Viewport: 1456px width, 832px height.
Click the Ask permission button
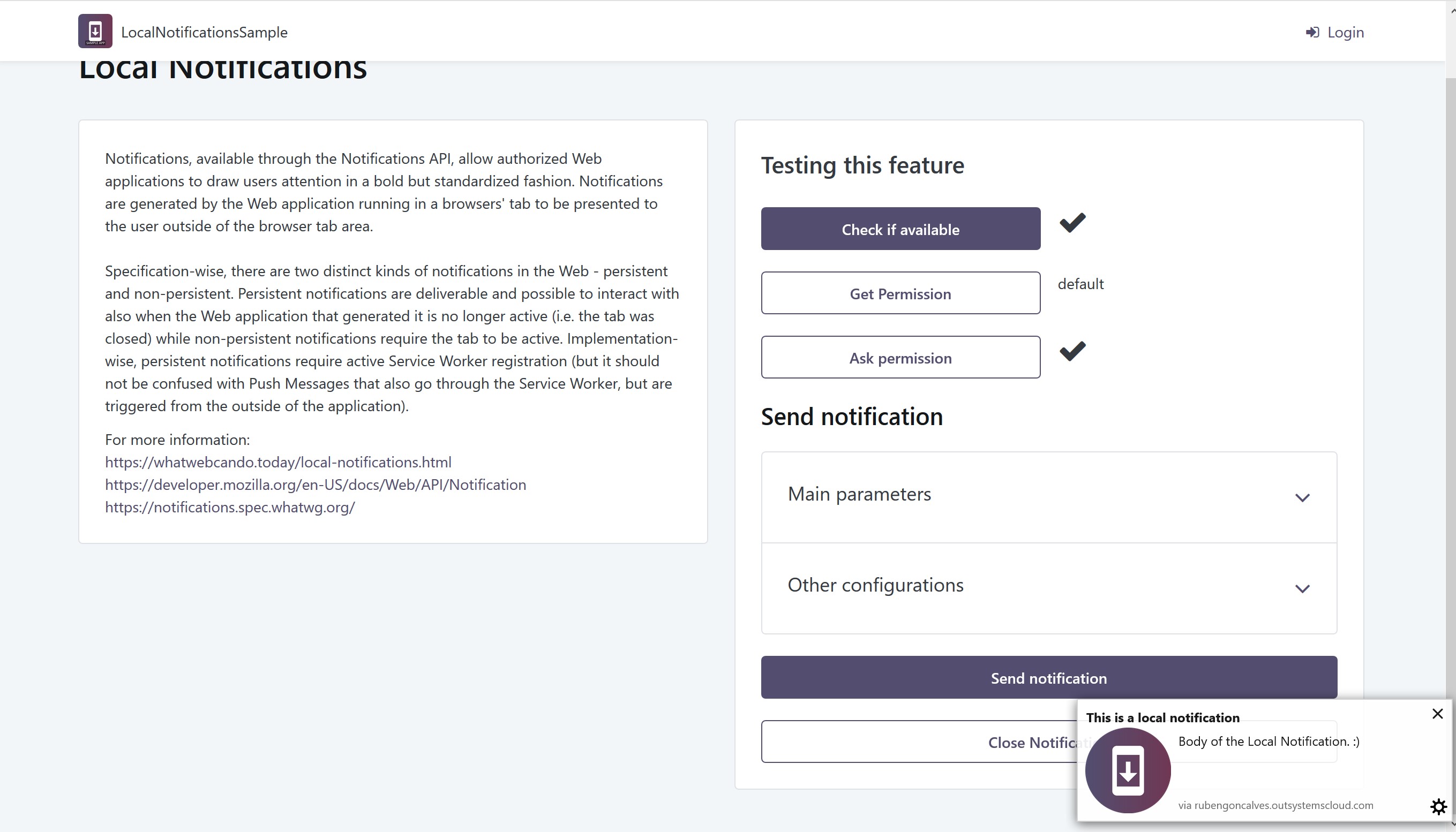[900, 357]
